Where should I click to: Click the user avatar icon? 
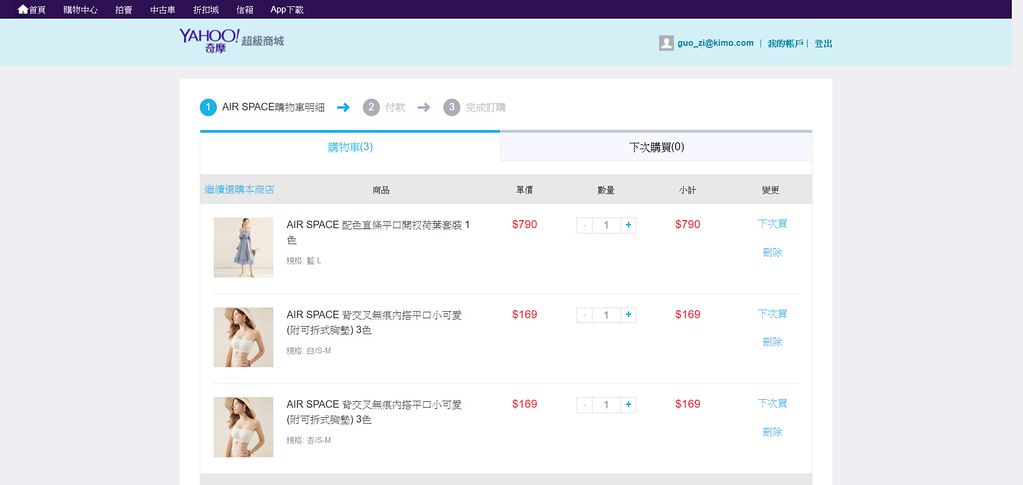tap(666, 43)
